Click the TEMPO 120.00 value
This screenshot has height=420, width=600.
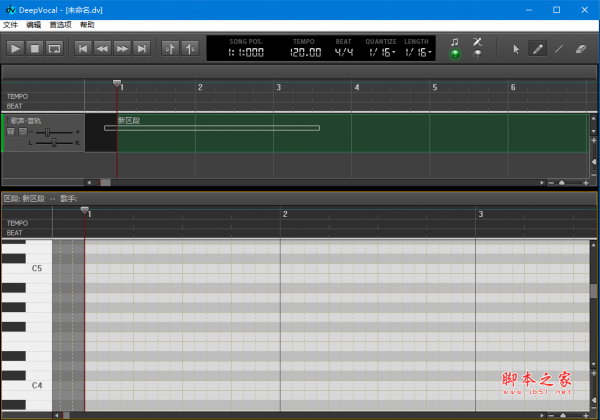tap(305, 52)
